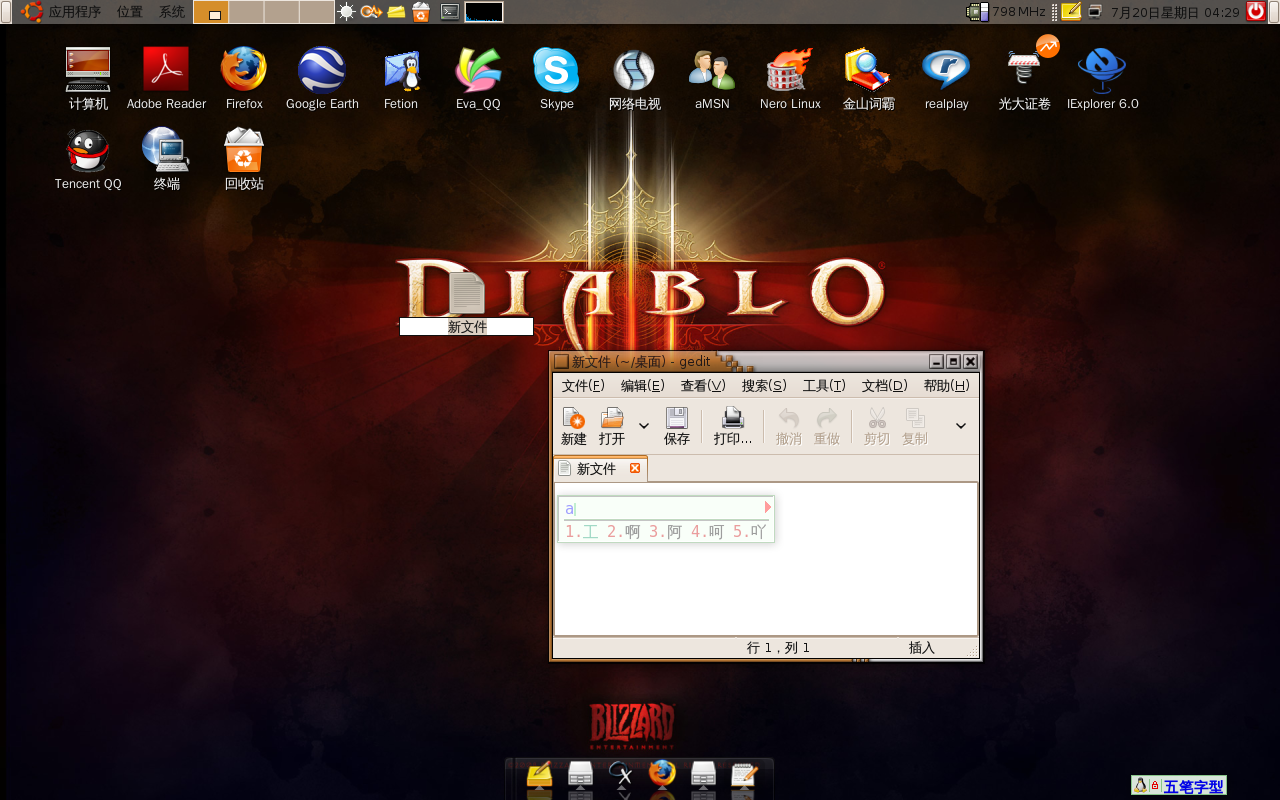Open the 位置 places panel menu
This screenshot has height=800, width=1280.
[130, 12]
